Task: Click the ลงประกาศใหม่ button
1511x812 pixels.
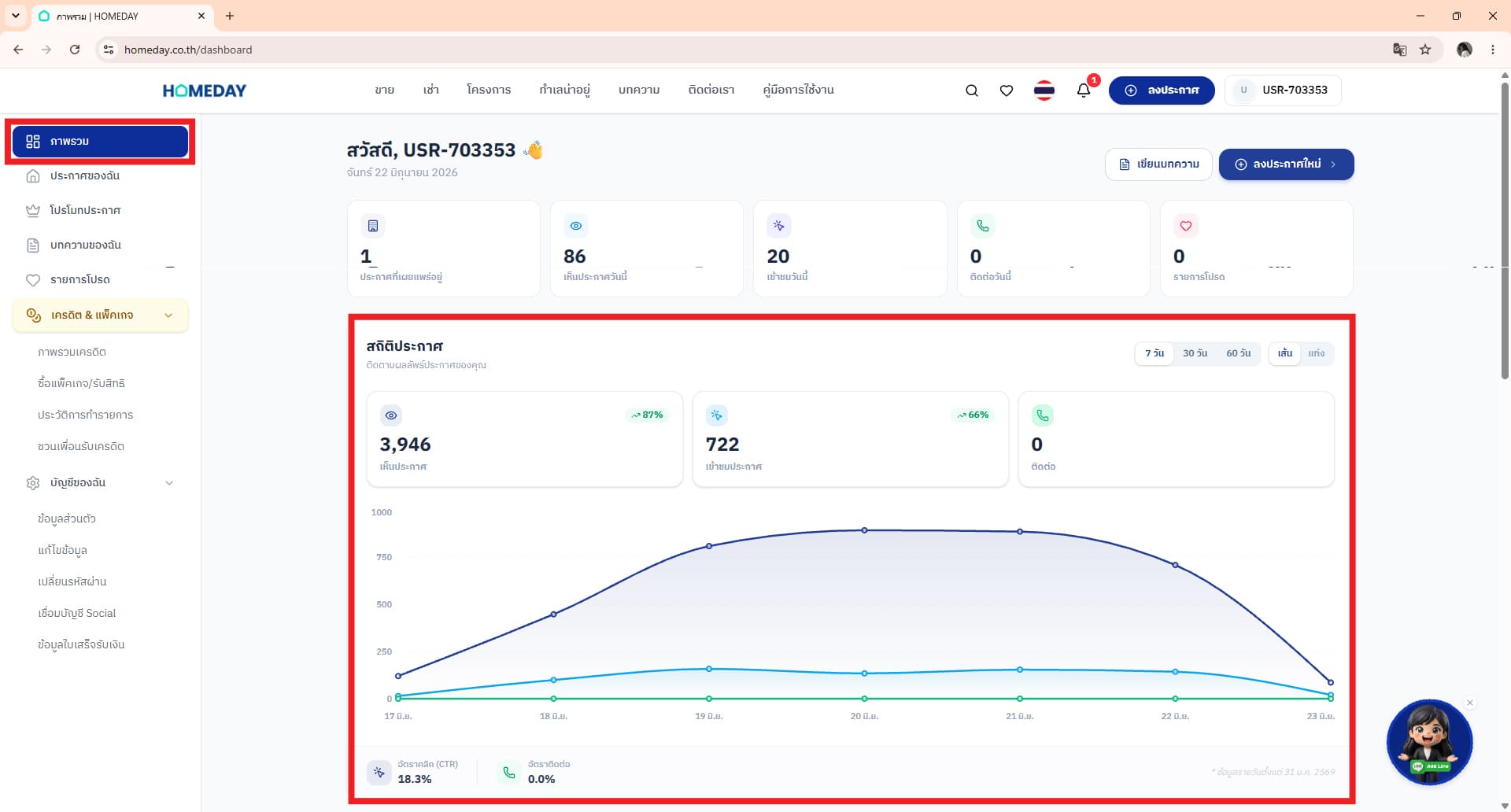Action: pos(1286,164)
